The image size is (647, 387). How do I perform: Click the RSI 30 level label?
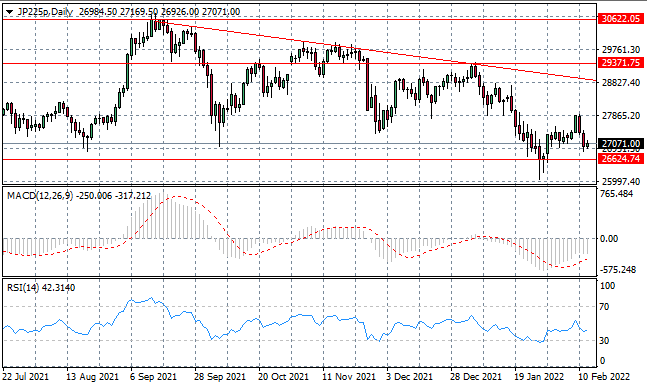(604, 340)
